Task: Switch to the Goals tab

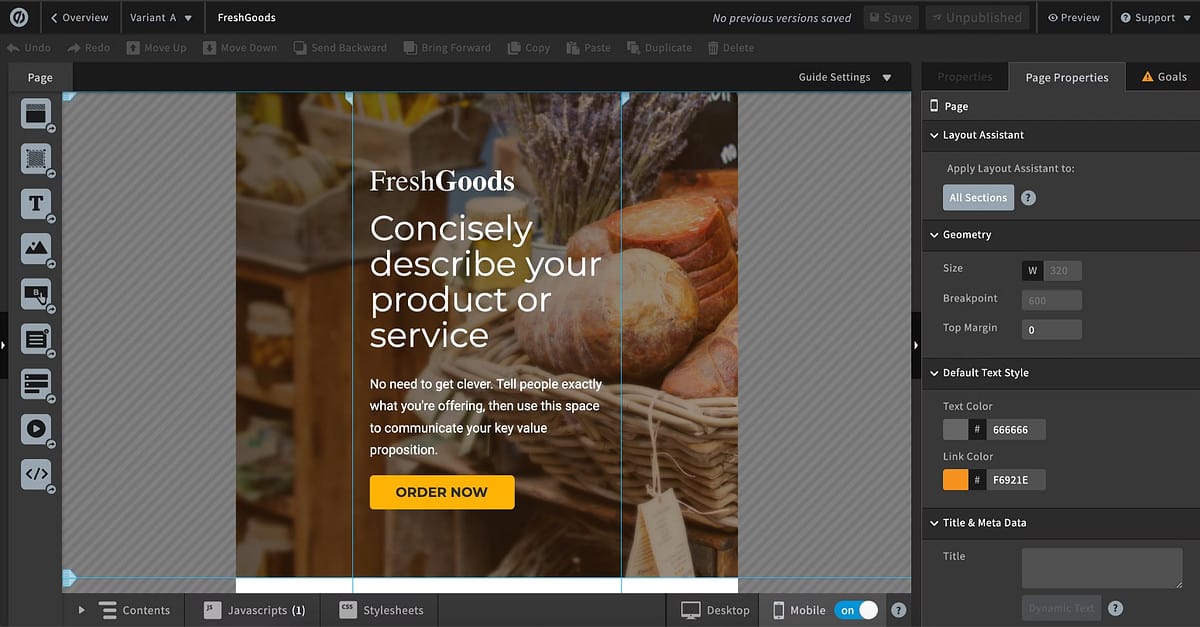Action: [x=1163, y=77]
